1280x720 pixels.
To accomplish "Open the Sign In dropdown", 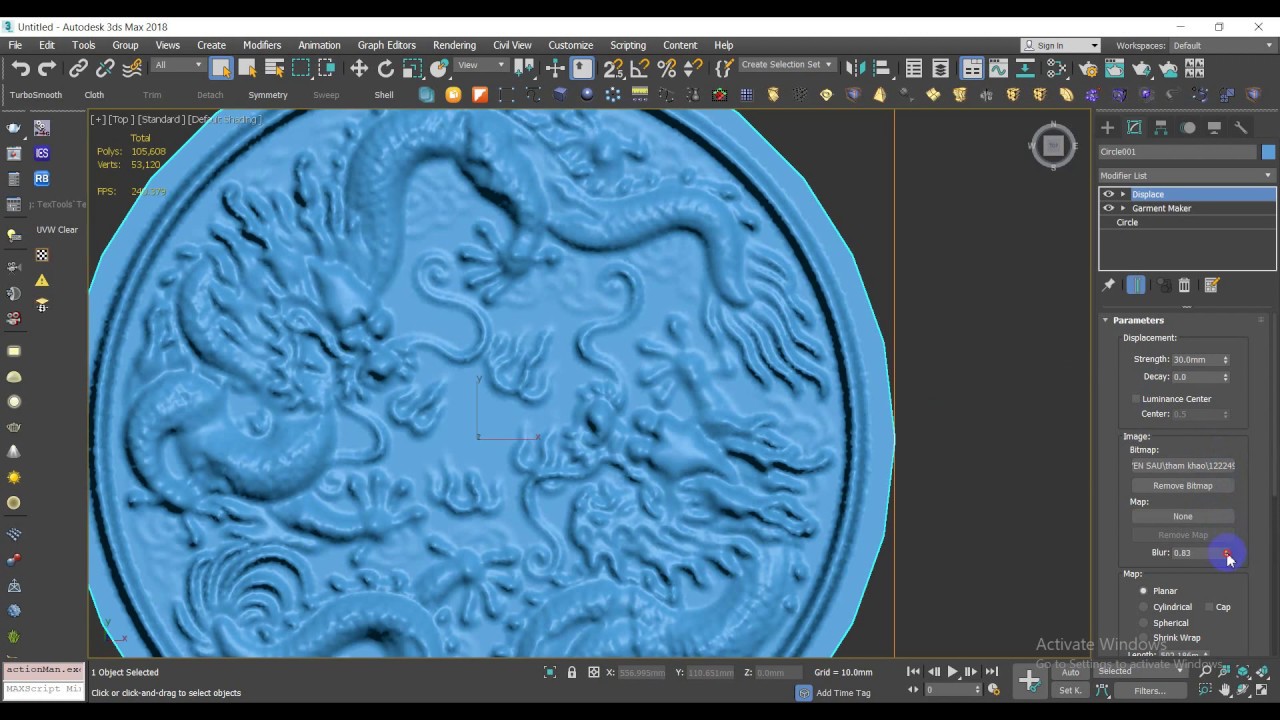I will [1060, 45].
